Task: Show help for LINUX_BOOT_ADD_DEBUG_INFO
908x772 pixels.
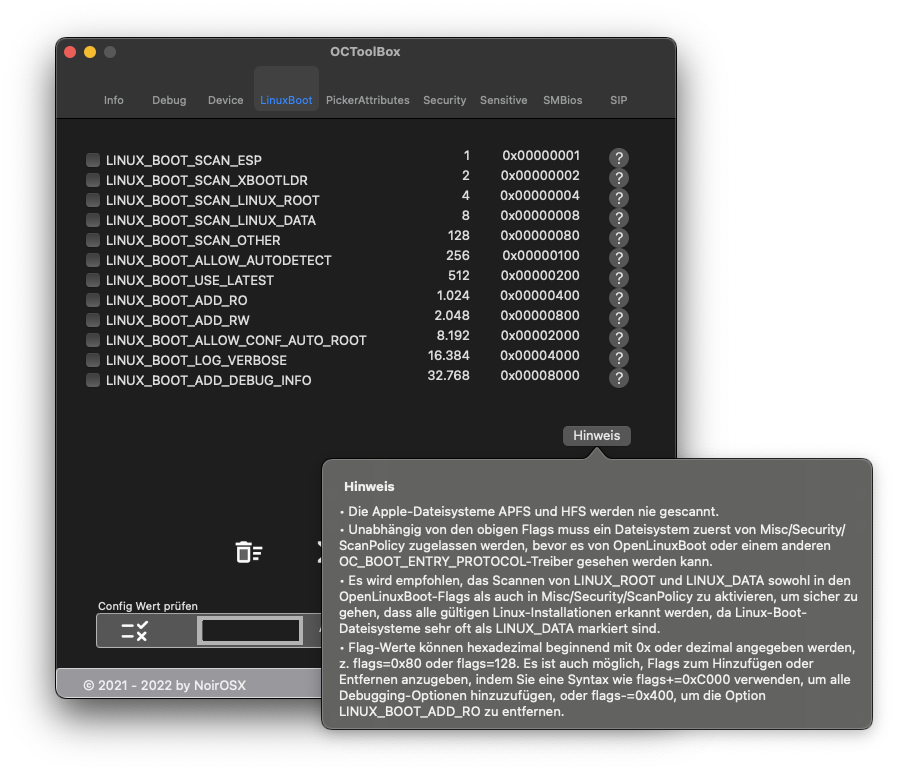Action: point(618,378)
